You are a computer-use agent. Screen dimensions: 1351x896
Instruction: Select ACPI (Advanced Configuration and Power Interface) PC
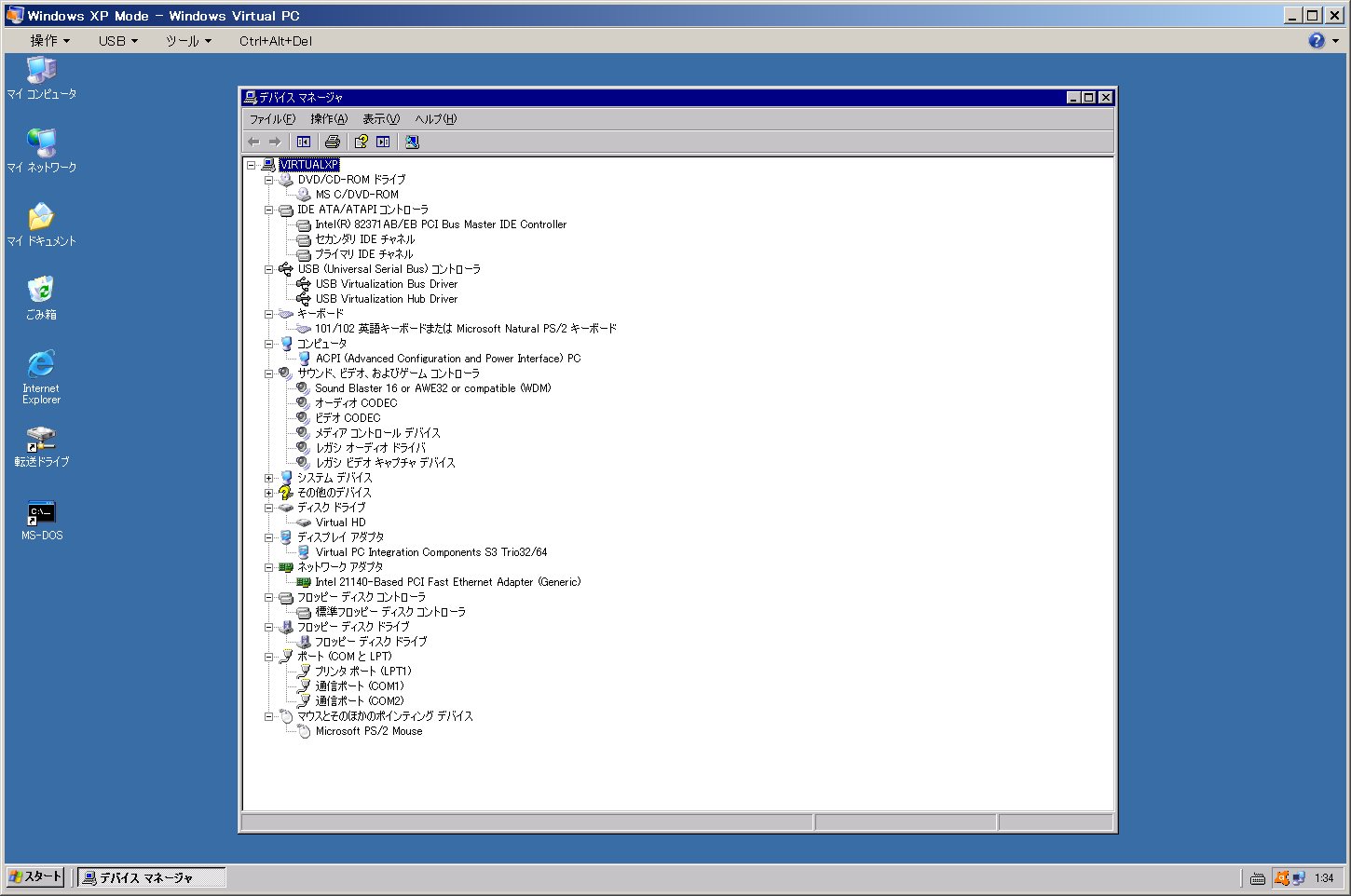click(448, 359)
